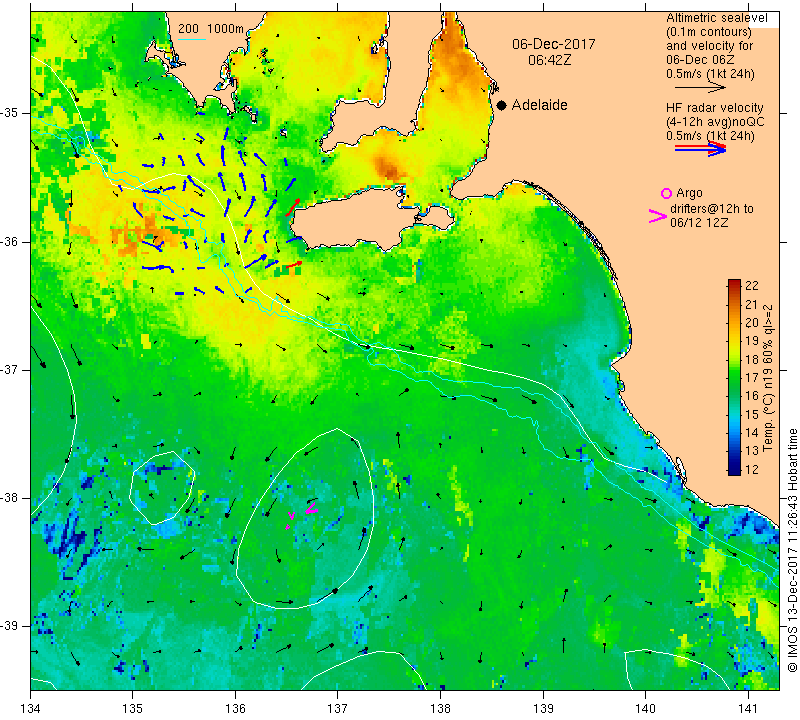The height and width of the screenshot is (720, 800).
Task: Click the magenta Argo circle symbol
Action: [x=666, y=193]
